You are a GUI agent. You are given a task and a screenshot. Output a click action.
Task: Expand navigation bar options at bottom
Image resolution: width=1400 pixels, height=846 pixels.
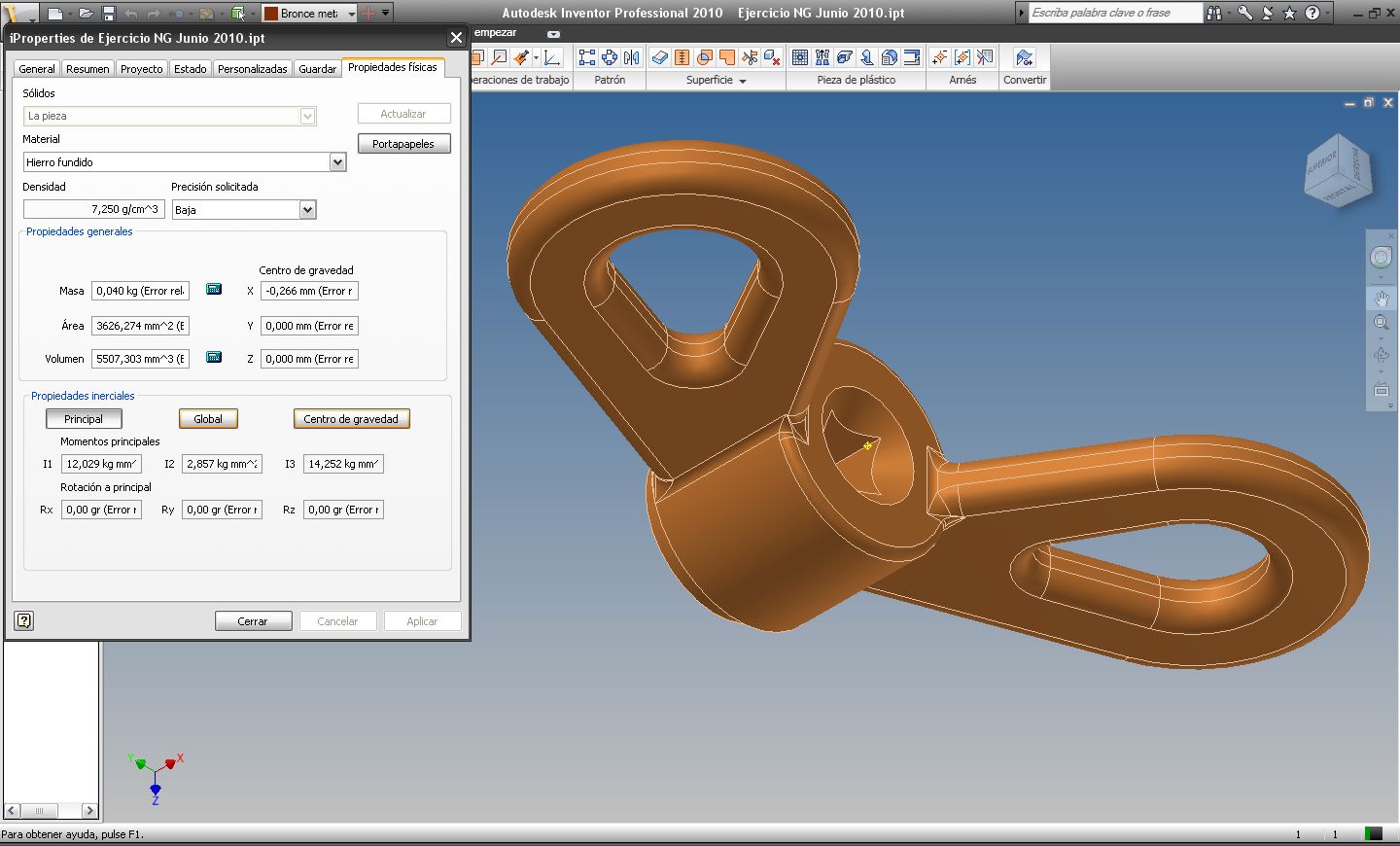point(1390,405)
